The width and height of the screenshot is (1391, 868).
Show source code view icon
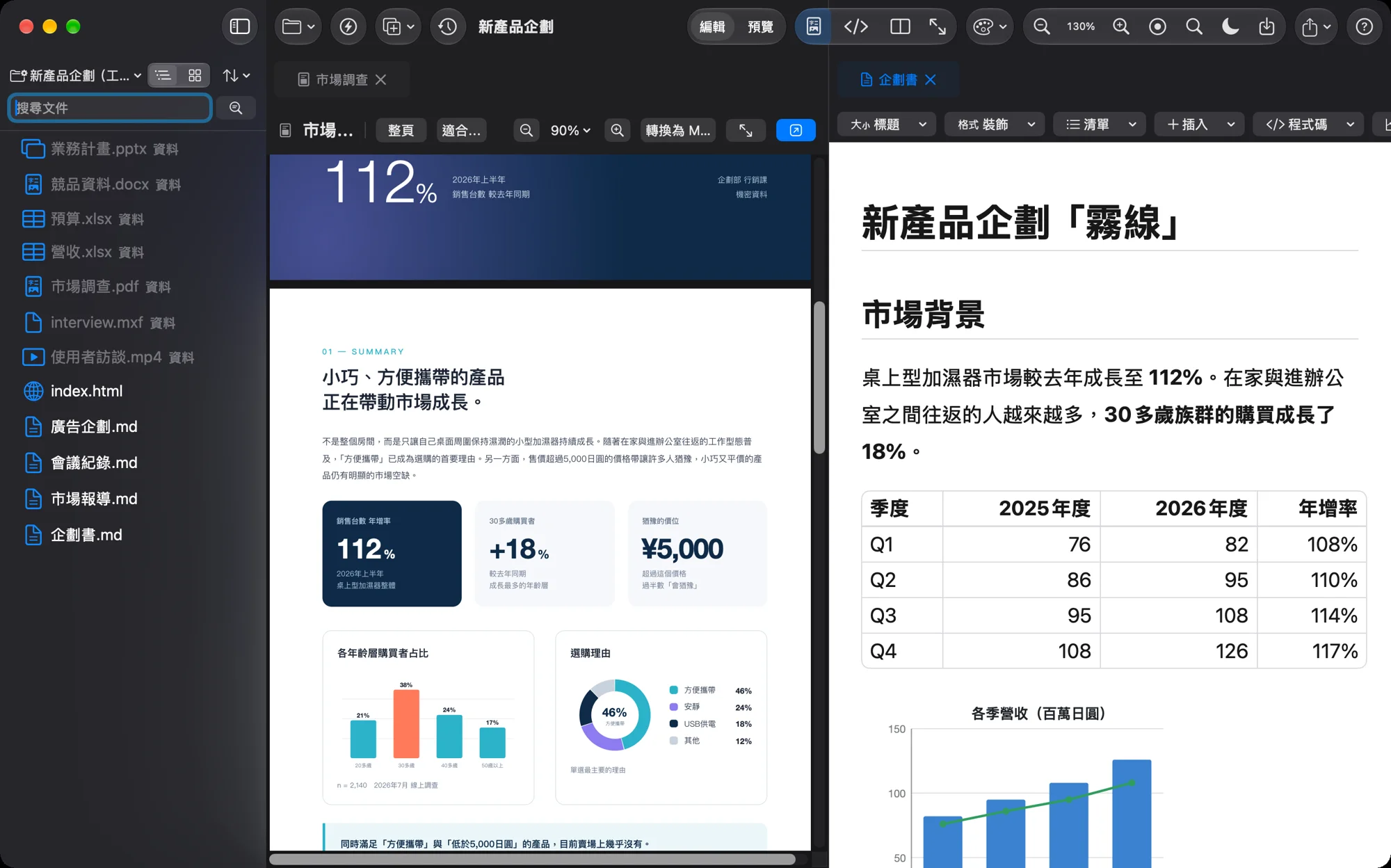click(x=856, y=26)
